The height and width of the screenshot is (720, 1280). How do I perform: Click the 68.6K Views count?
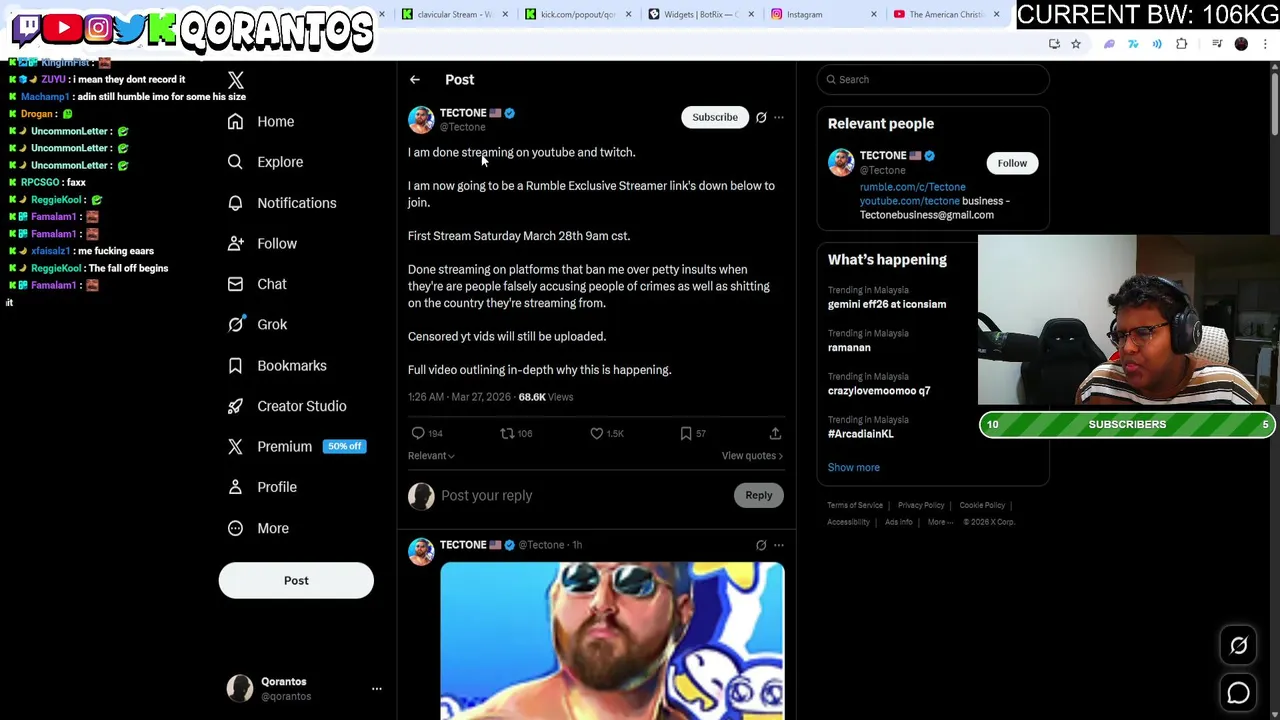click(x=546, y=397)
